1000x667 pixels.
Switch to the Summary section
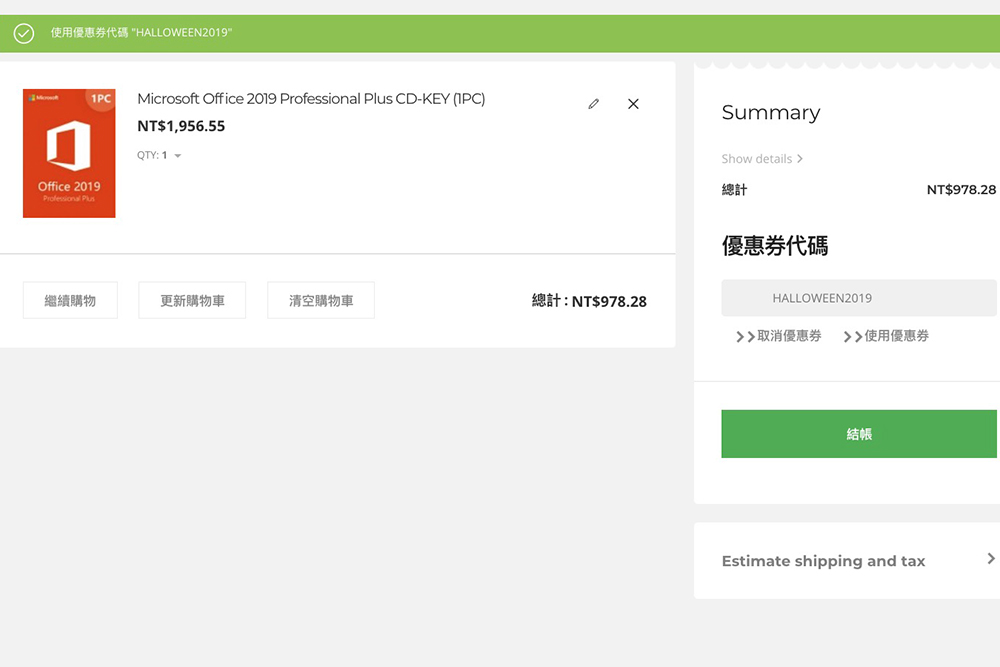[771, 113]
